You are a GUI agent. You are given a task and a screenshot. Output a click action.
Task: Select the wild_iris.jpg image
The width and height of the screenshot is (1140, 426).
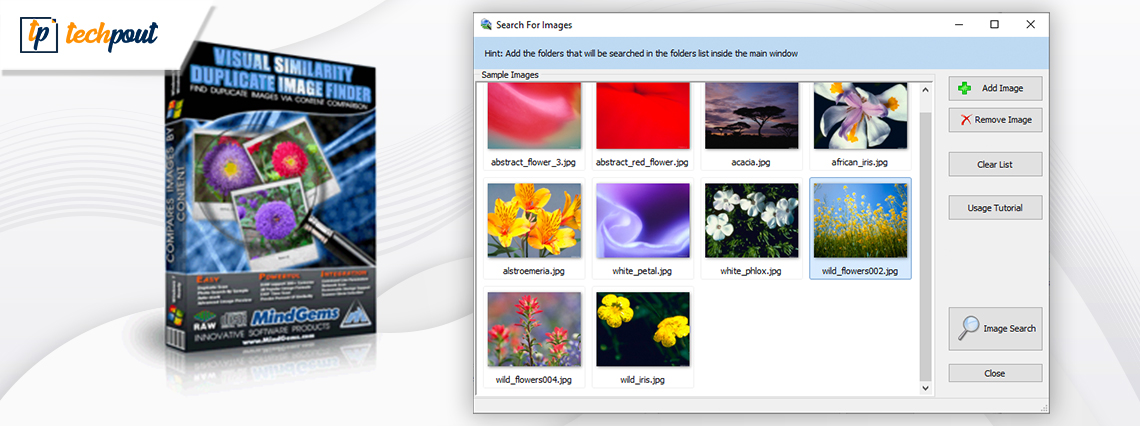642,330
